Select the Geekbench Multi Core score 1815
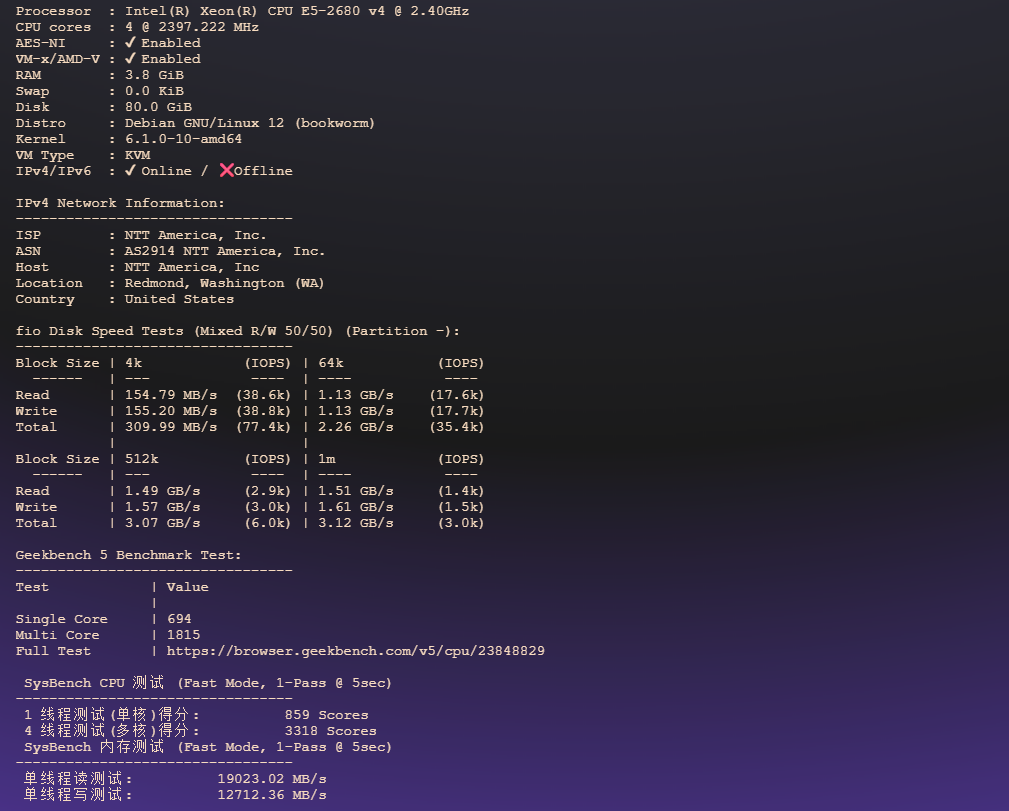This screenshot has width=1009, height=811. click(x=183, y=635)
